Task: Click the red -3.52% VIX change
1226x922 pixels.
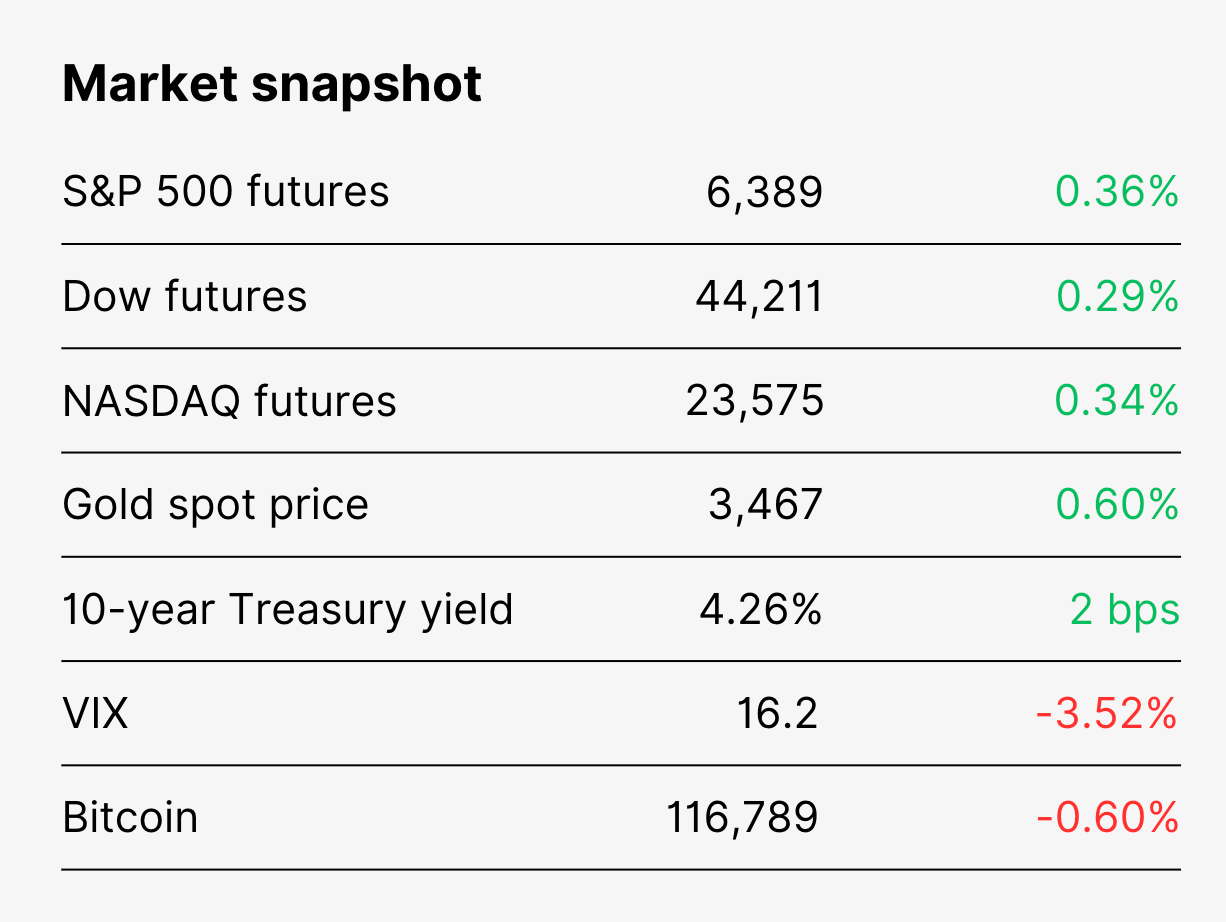Action: pos(1108,714)
